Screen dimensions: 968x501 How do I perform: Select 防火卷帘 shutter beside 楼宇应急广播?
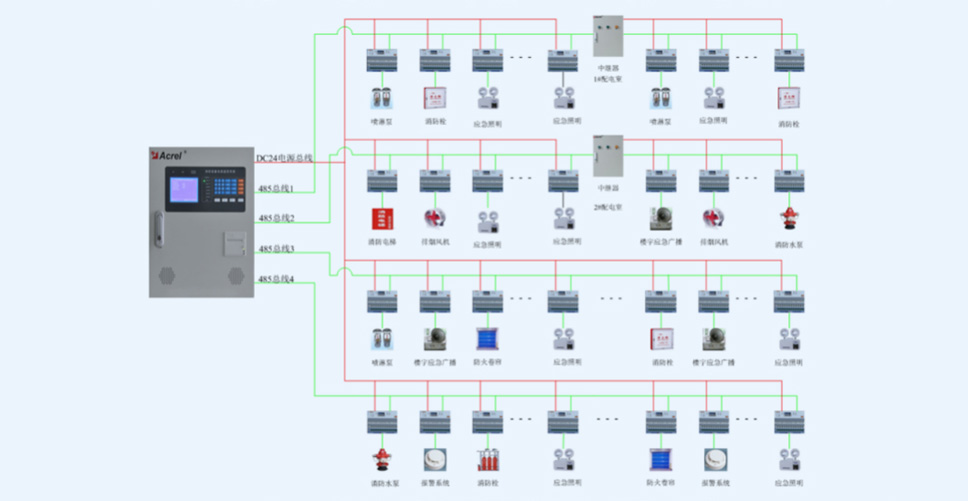coord(488,339)
